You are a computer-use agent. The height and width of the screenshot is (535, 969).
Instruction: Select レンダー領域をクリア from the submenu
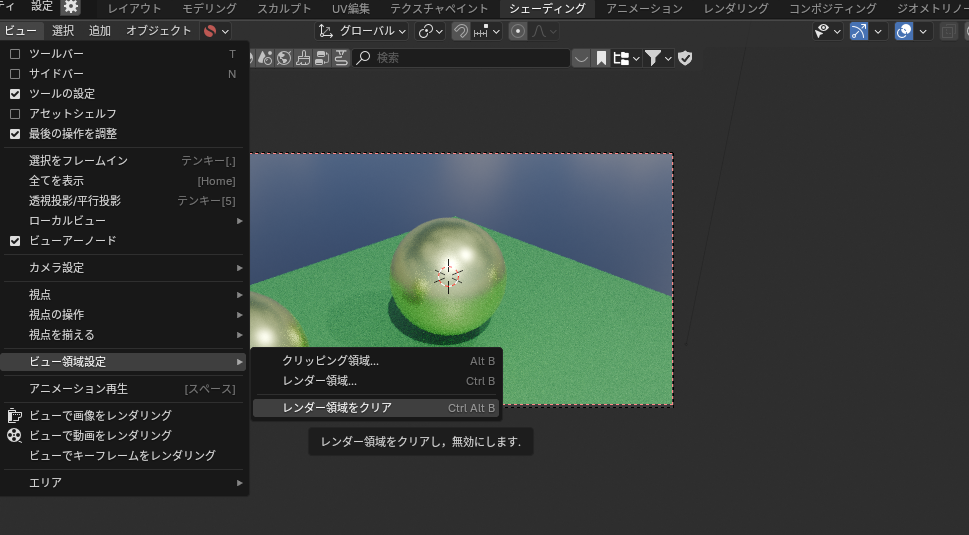[x=337, y=408]
